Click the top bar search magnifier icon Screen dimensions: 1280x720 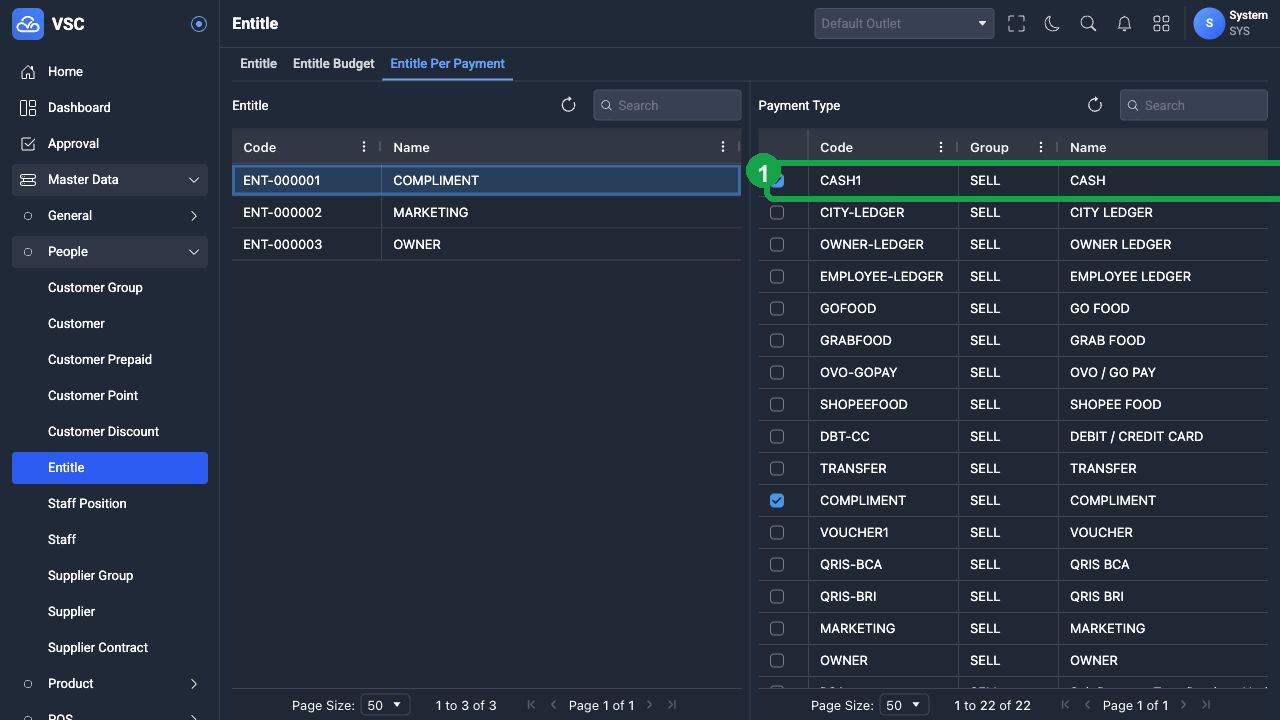tap(1088, 24)
